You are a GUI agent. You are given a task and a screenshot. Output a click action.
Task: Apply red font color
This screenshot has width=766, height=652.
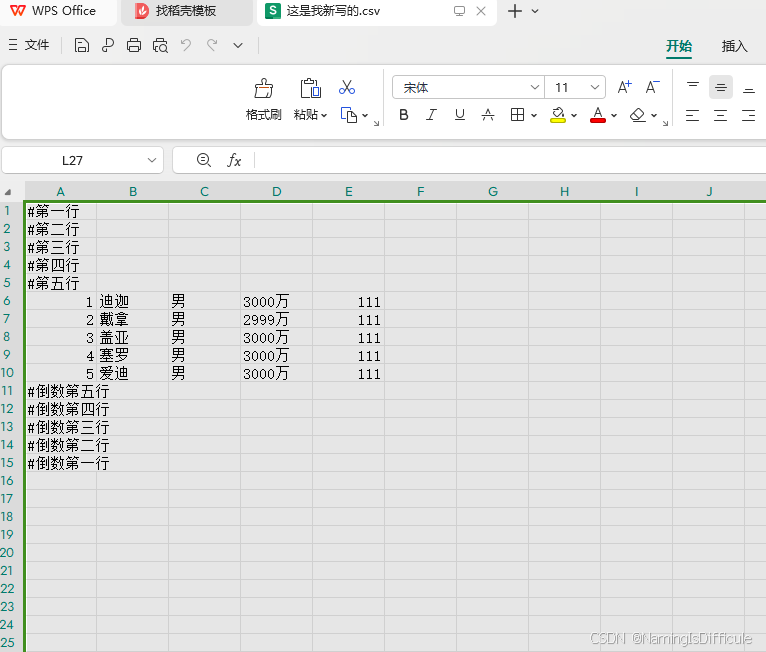click(598, 115)
